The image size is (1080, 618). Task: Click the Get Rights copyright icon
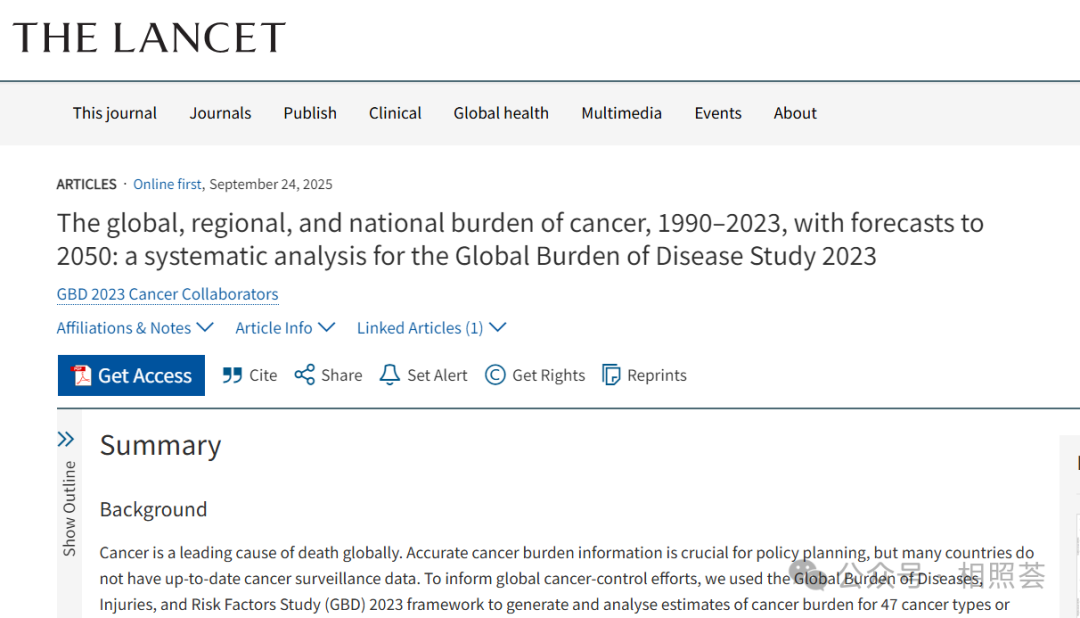(495, 375)
